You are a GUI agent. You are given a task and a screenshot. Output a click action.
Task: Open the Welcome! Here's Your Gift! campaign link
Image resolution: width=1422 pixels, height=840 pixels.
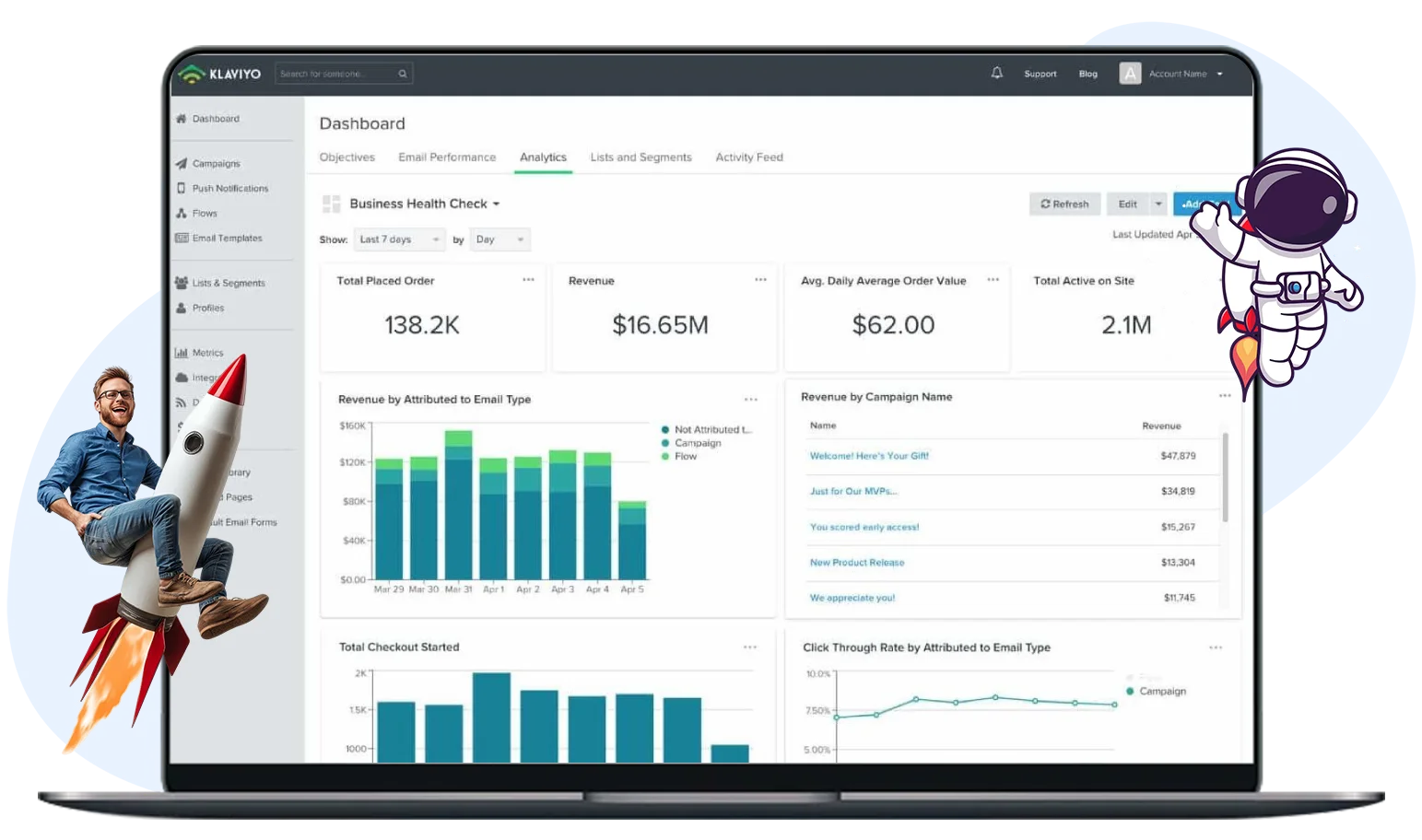[869, 456]
